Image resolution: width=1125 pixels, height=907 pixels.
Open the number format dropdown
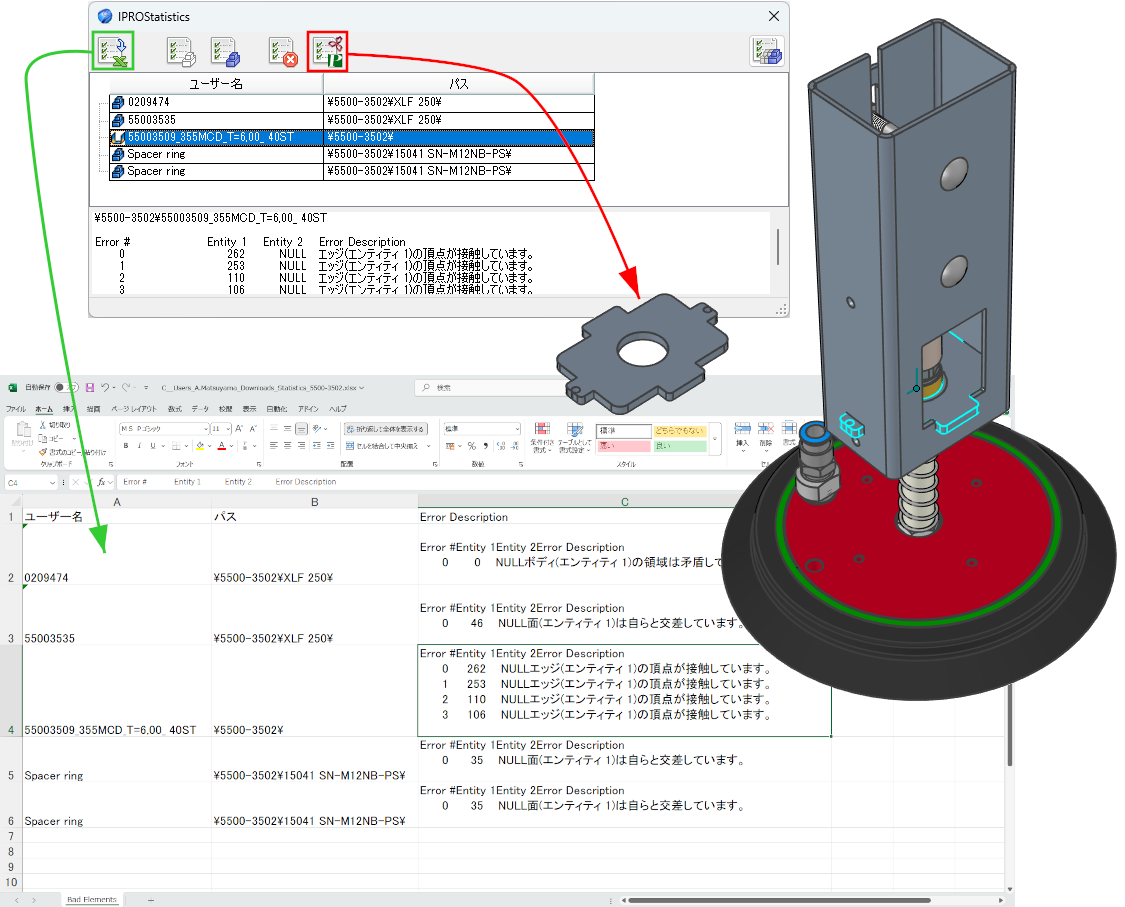(517, 428)
